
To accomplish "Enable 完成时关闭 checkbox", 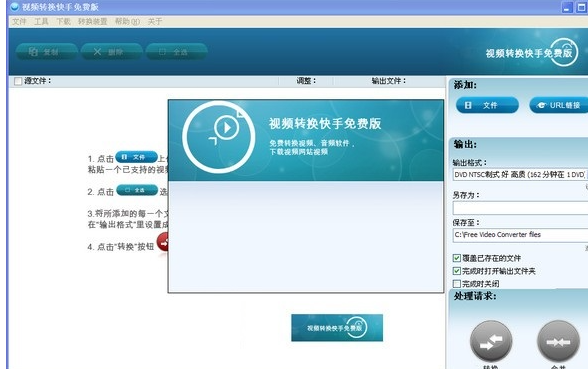I will (x=457, y=284).
